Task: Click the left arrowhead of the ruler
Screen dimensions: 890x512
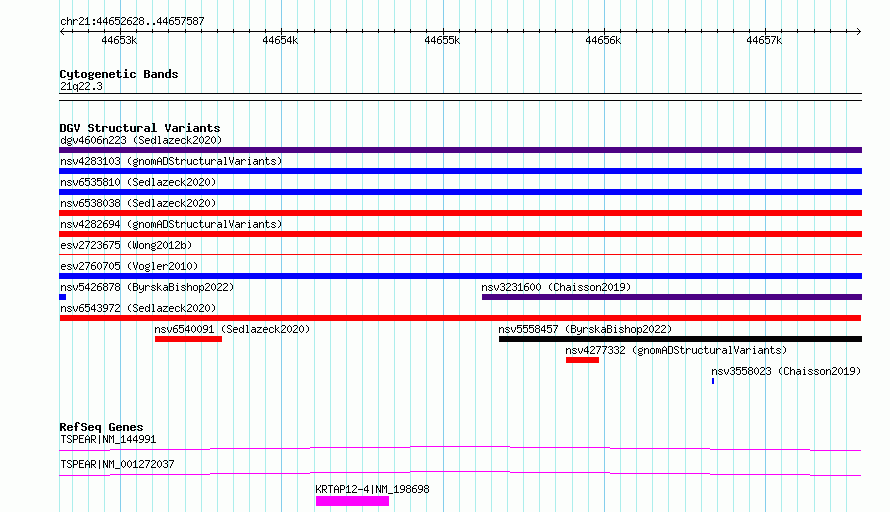Action: (x=62, y=32)
